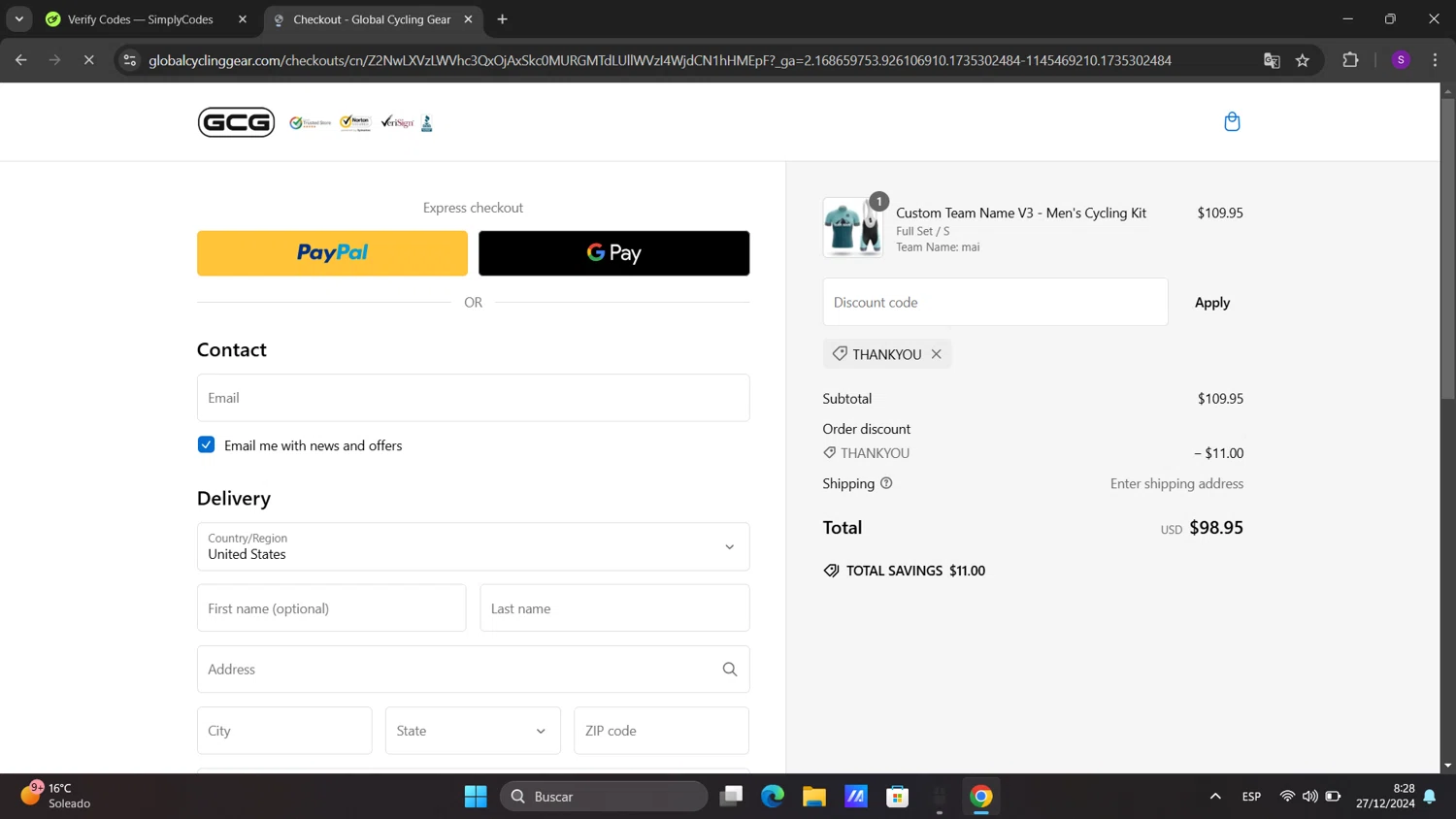This screenshot has width=1456, height=819.
Task: Open the Chrome profile avatar
Action: tap(1401, 60)
